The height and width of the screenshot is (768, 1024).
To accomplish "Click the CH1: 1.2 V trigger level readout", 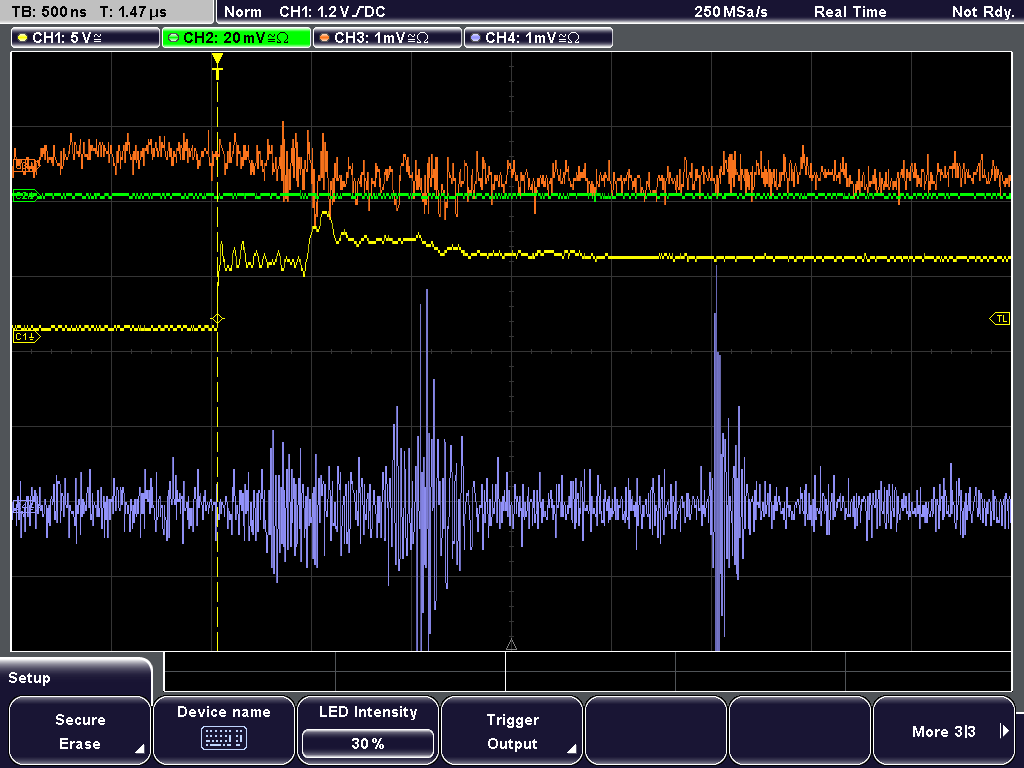I will [x=332, y=12].
